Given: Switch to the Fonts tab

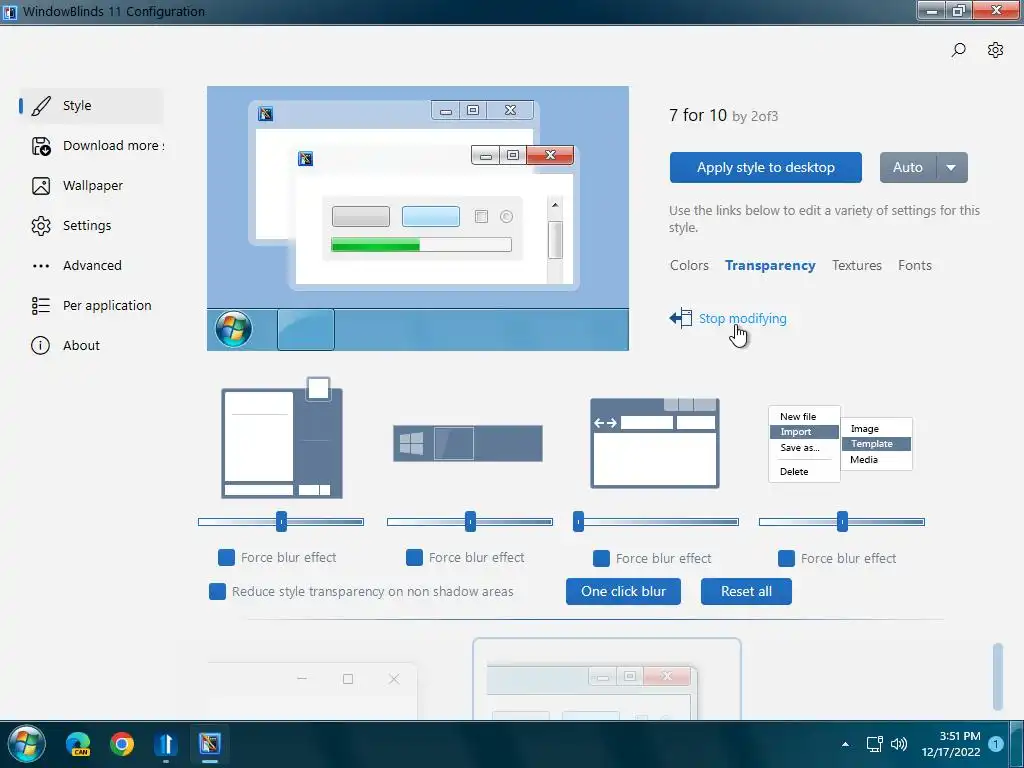Looking at the screenshot, I should click(x=914, y=266).
